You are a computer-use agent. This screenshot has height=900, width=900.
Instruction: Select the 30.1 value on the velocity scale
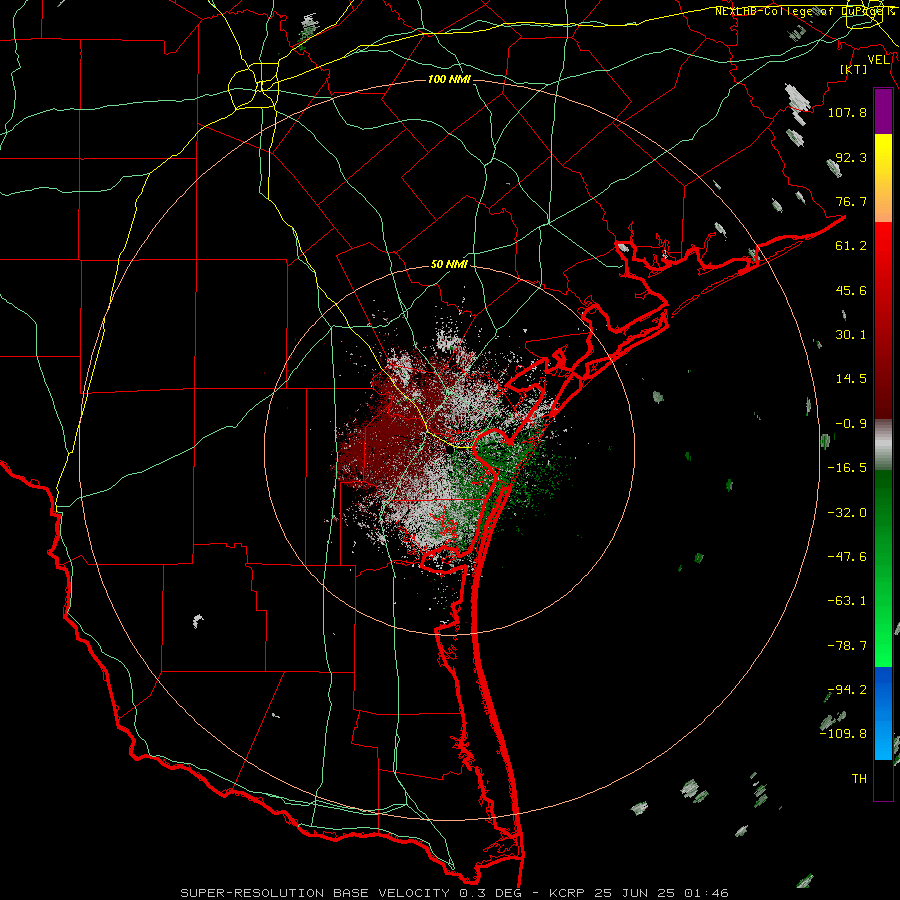coord(851,335)
